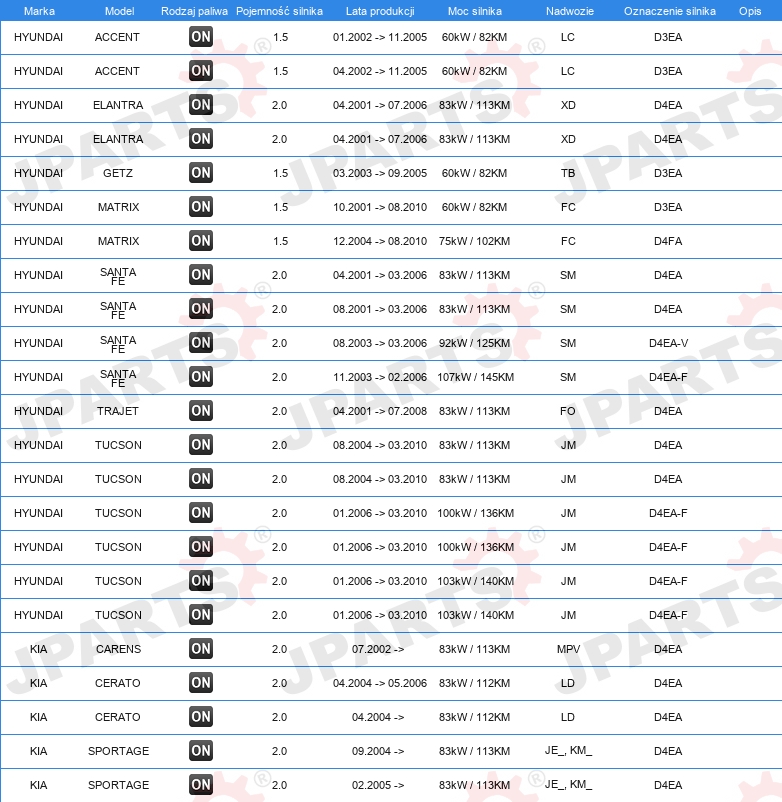Viewport: 782px width, 802px height.
Task: Click the MPV body type cell
Action: 568,649
